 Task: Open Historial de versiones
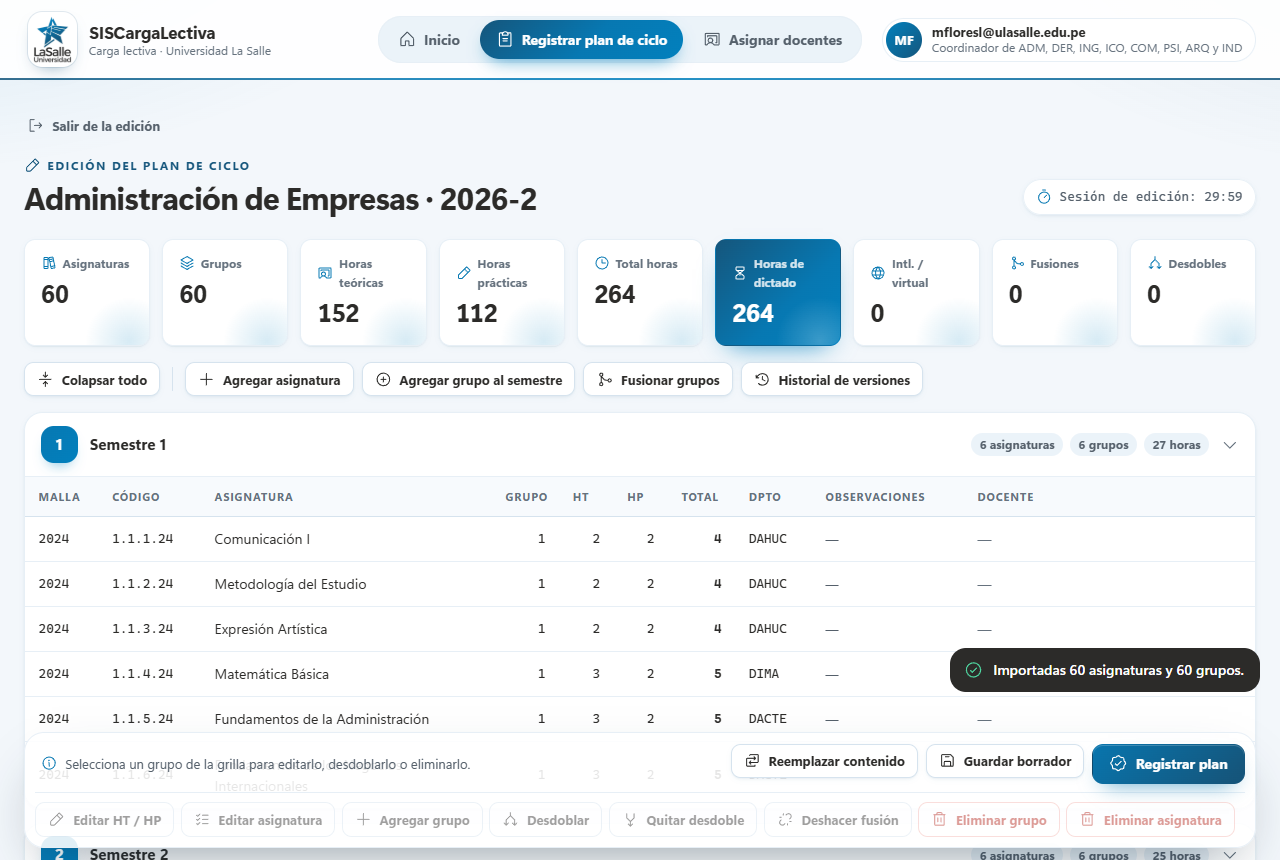832,380
